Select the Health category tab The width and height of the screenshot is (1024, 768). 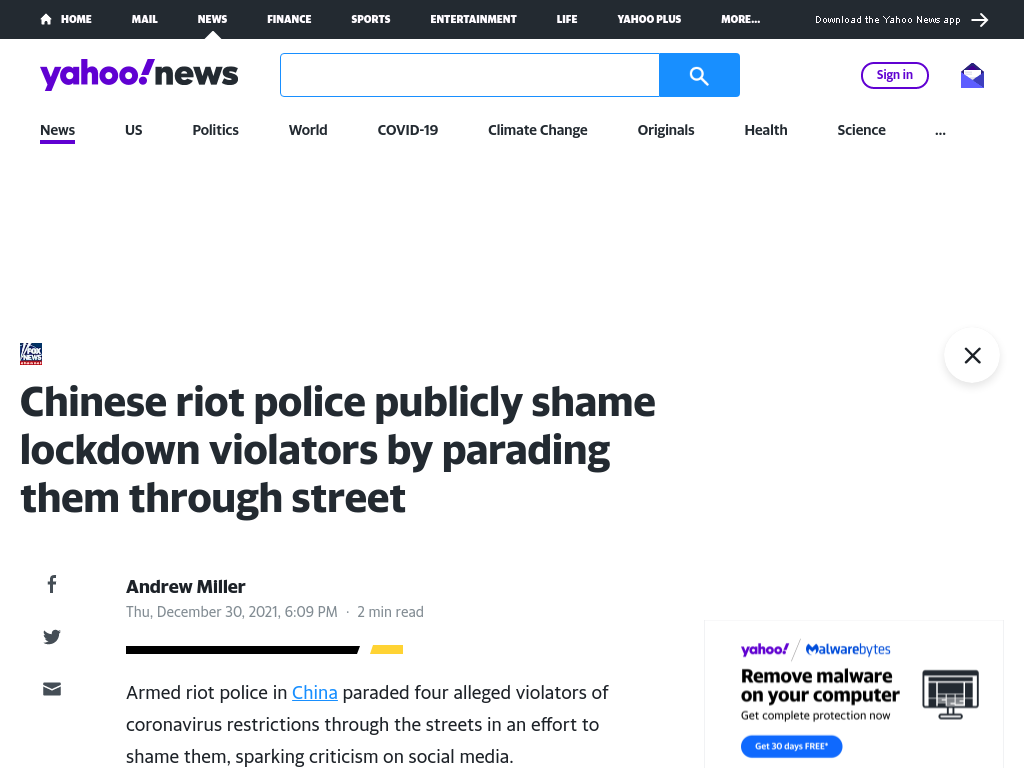(765, 130)
